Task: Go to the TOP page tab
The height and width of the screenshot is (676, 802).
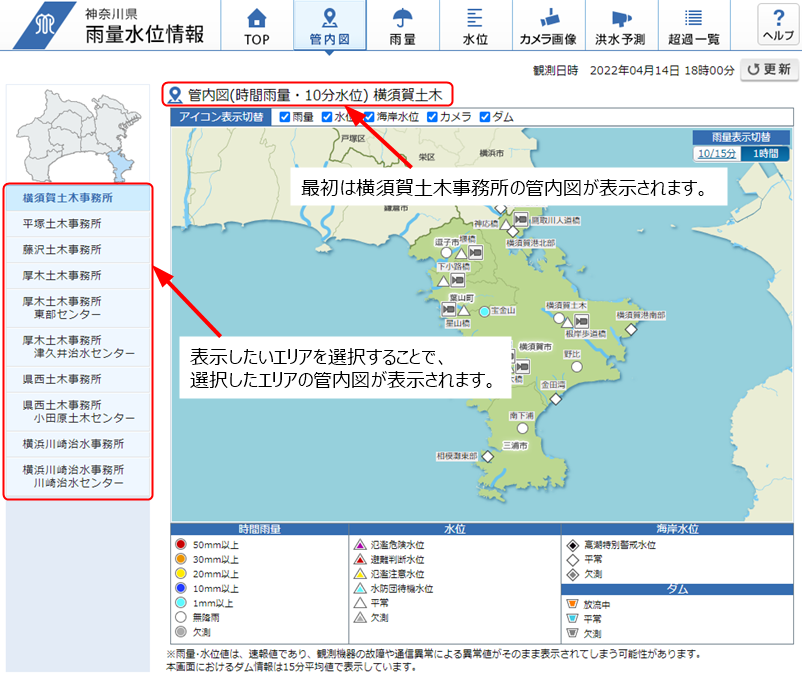Action: pos(257,25)
